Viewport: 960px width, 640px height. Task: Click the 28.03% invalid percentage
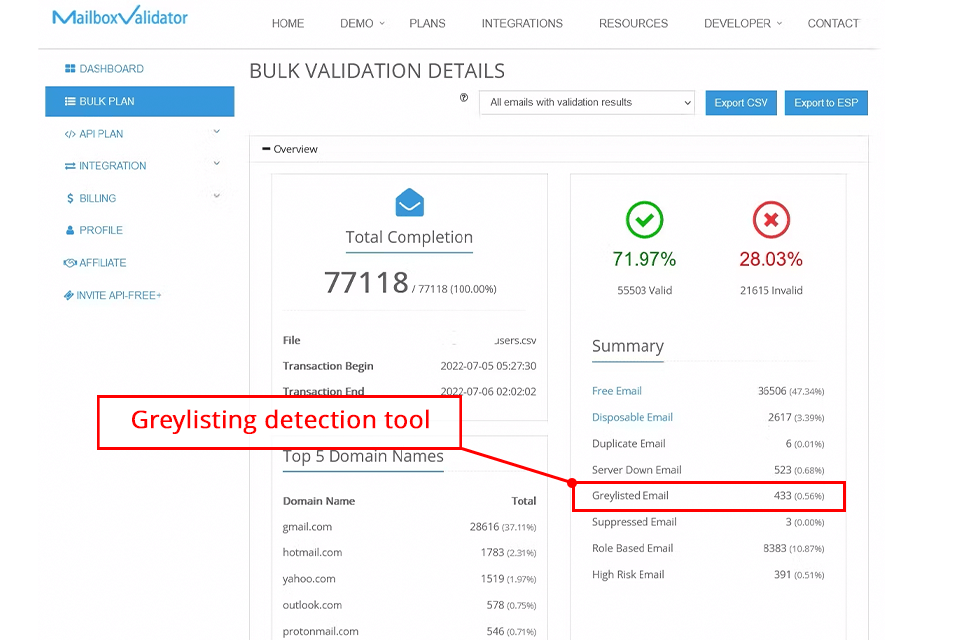[x=771, y=259]
